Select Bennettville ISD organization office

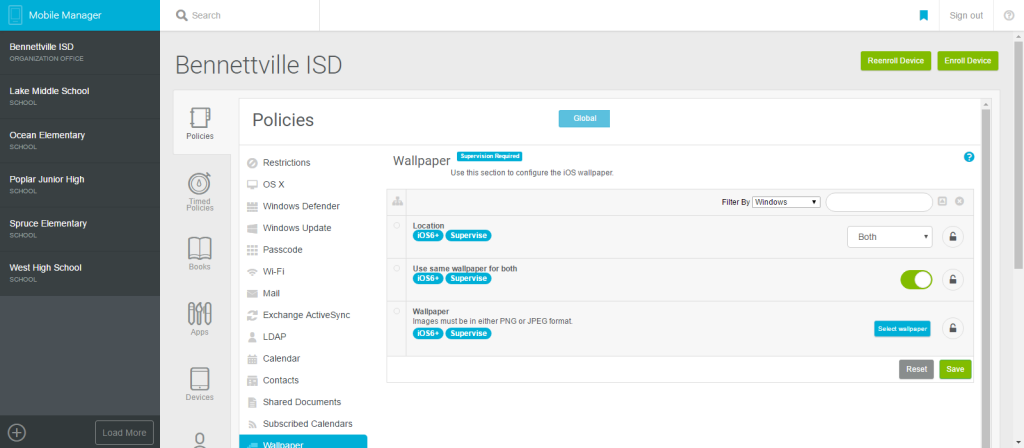[80, 52]
